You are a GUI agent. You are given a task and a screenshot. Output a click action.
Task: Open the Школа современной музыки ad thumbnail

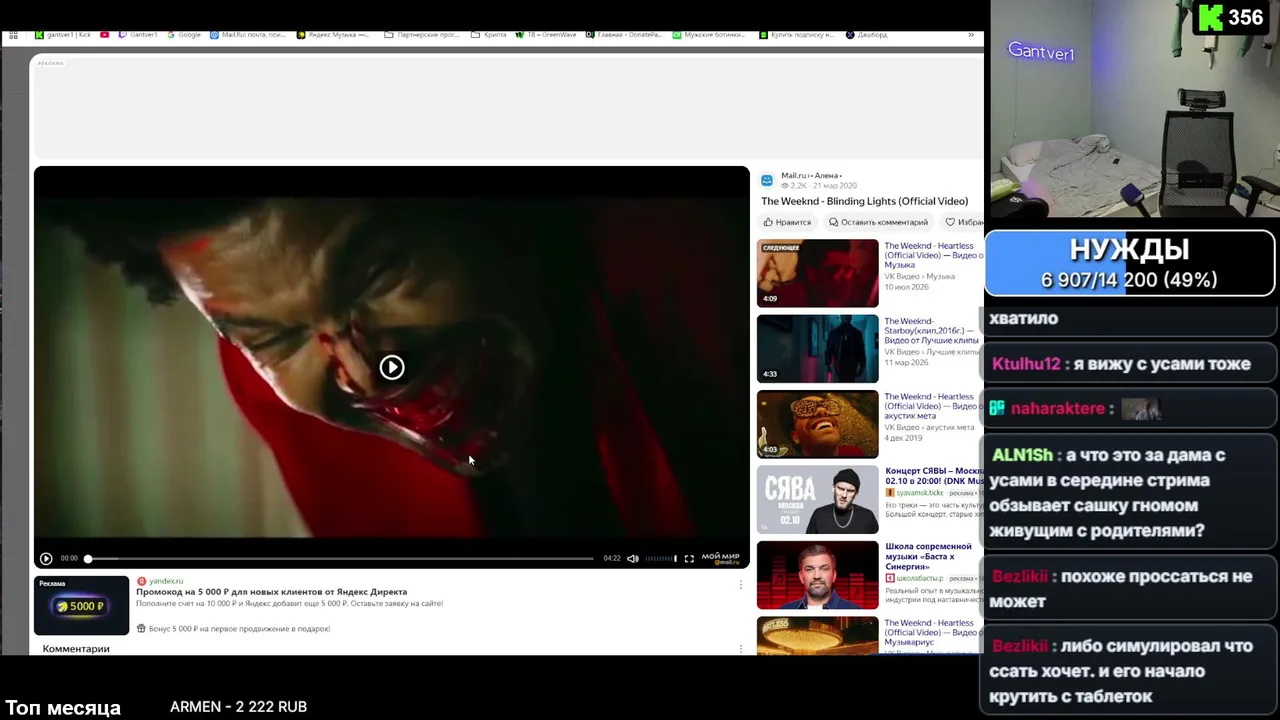pos(818,575)
